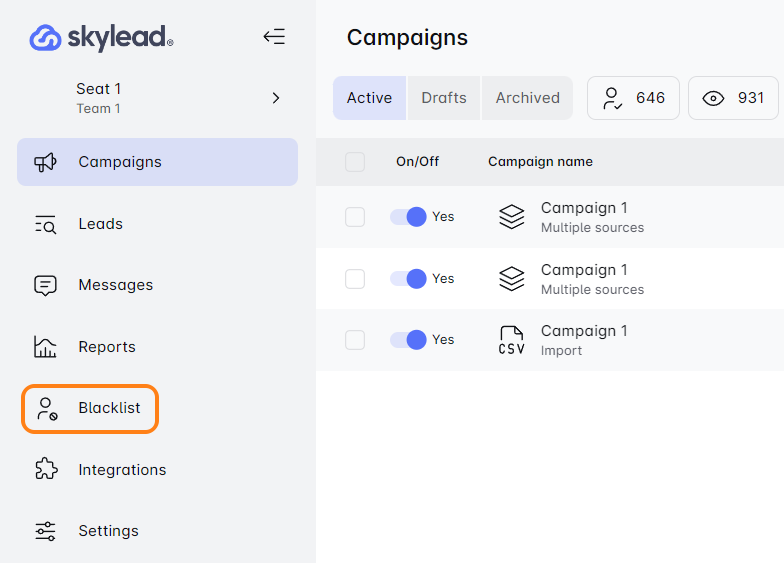Click the Reports chart icon
The image size is (784, 563).
(x=46, y=347)
